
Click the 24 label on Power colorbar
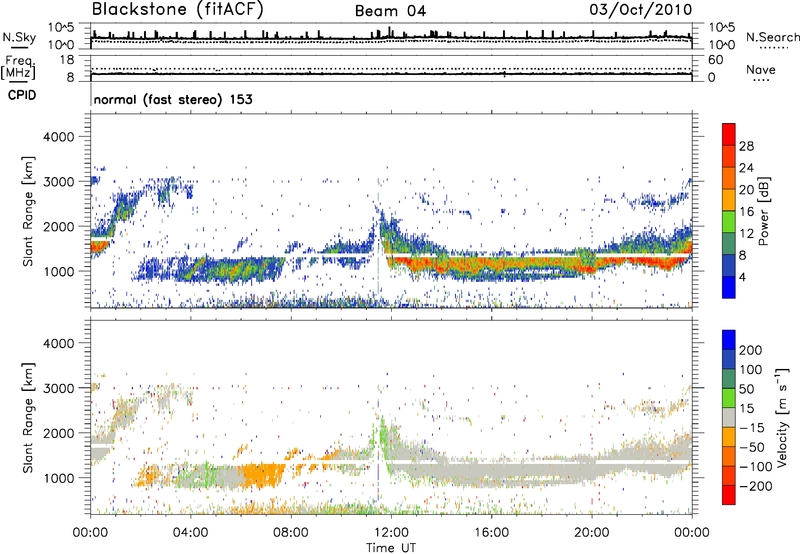746,168
